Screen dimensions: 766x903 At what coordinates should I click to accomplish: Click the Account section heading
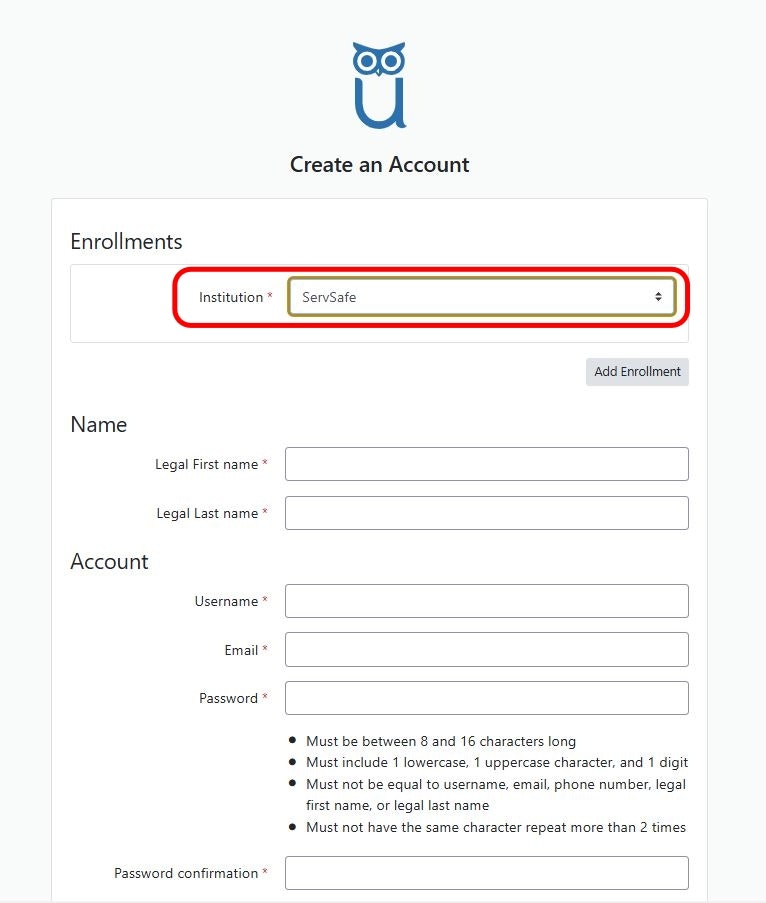click(109, 561)
